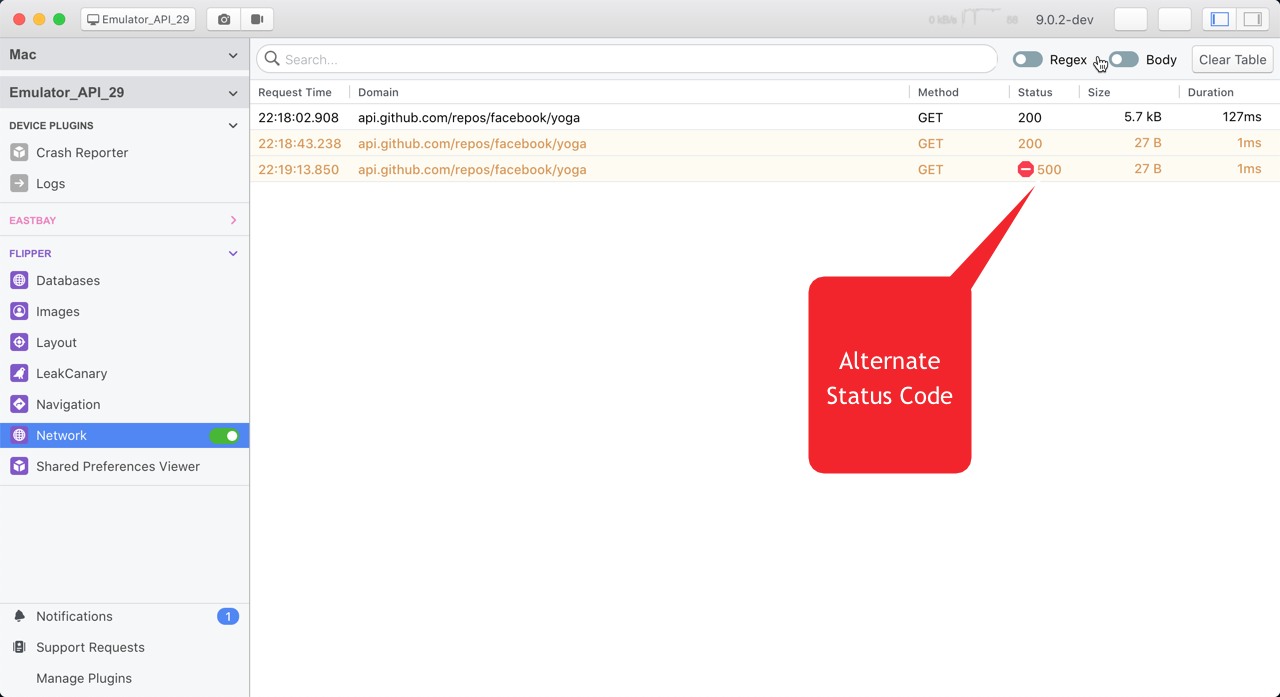Enable the Body search toggle
Viewport: 1280px width, 697px height.
pos(1124,60)
